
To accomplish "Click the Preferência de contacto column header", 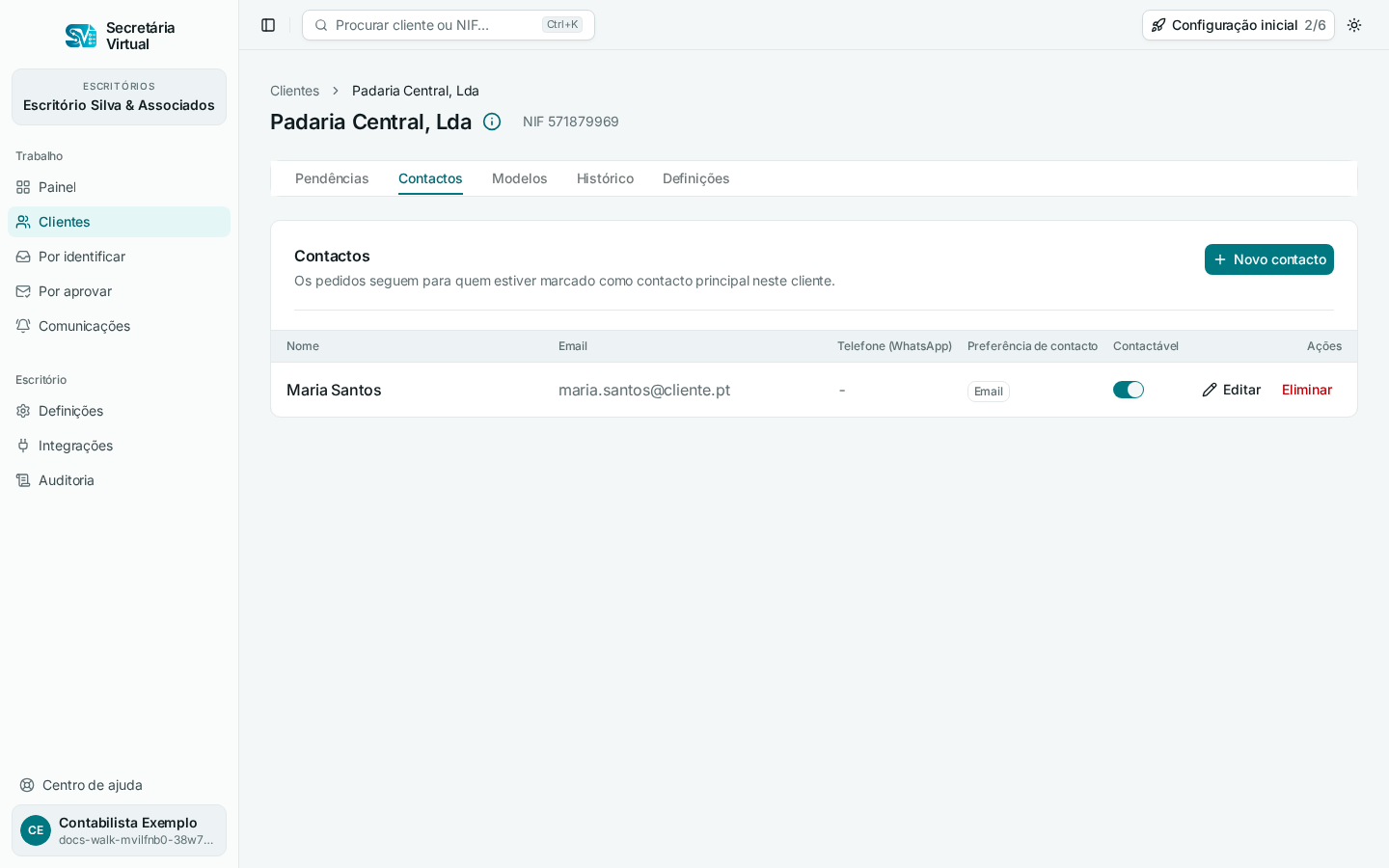I will 1032,346.
